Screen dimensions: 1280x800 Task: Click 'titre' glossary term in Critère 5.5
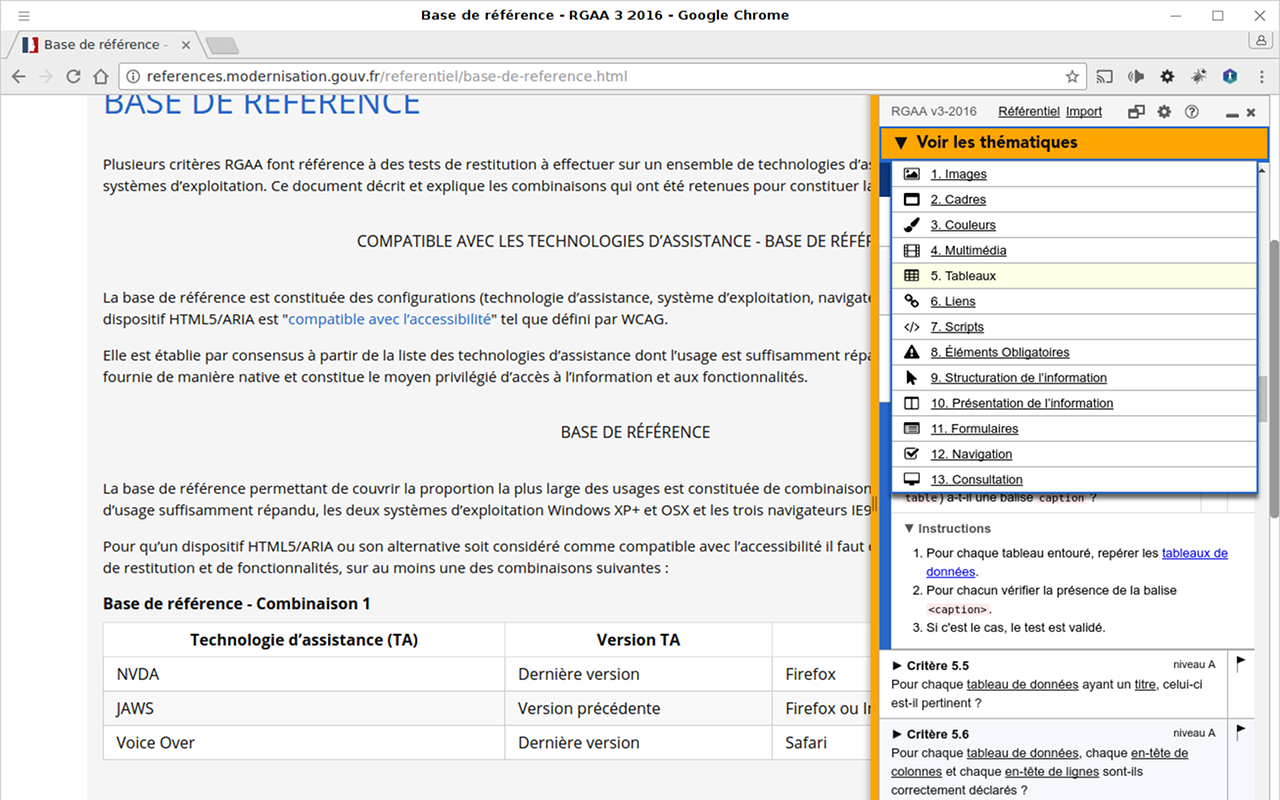click(1145, 684)
